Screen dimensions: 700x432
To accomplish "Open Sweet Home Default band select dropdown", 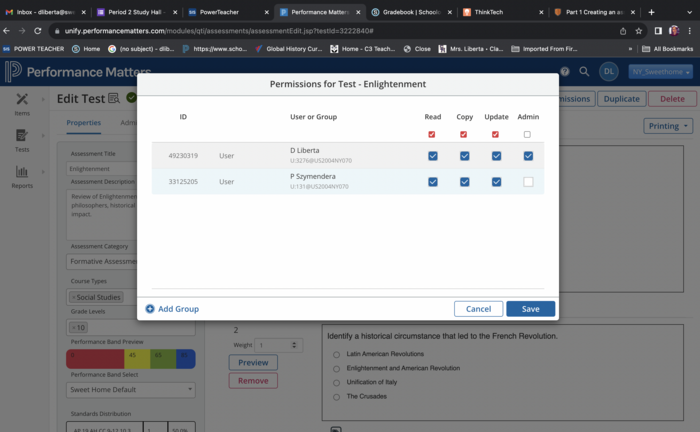I will click(x=131, y=389).
